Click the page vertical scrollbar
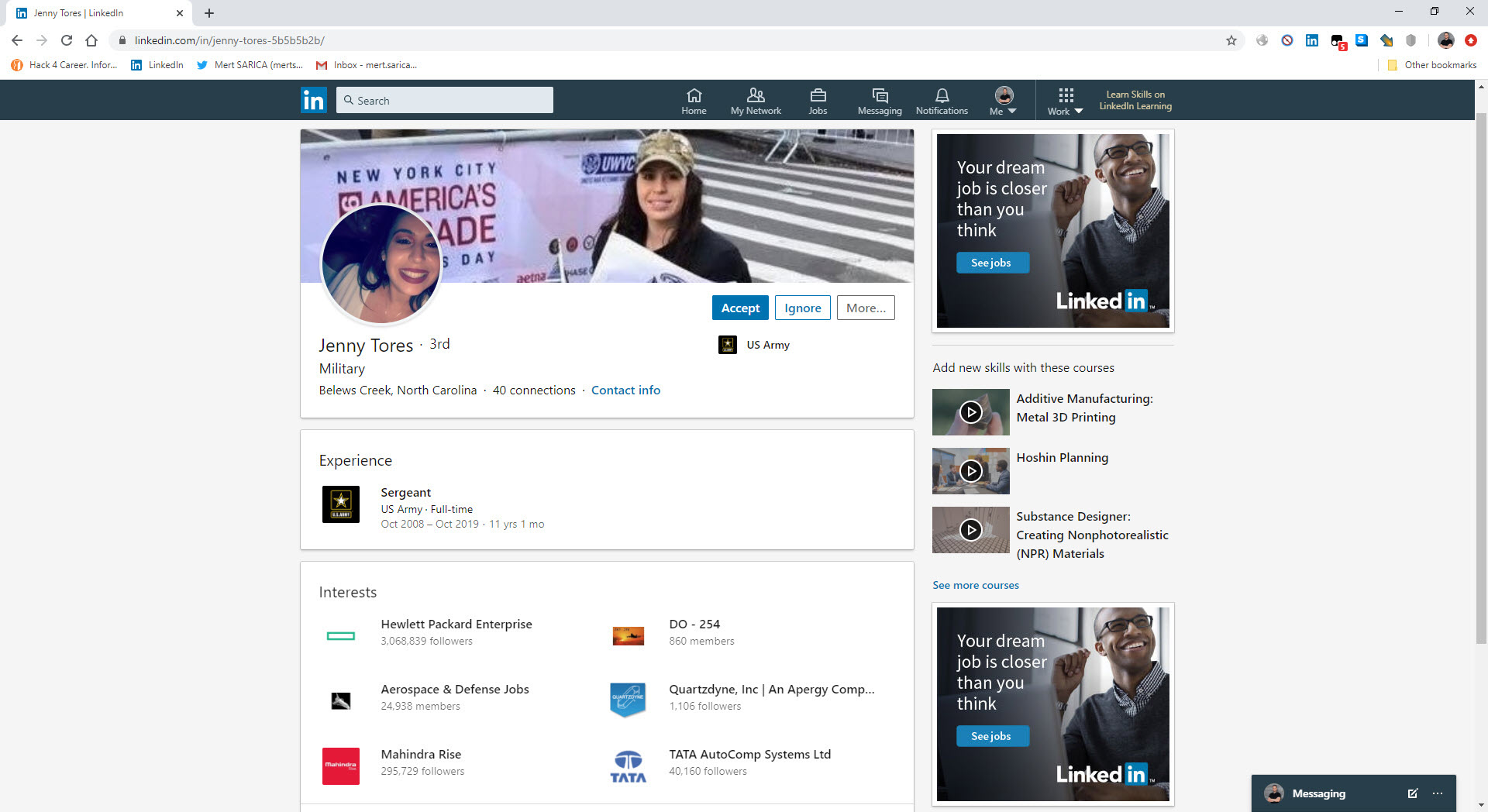Screen dimensions: 1488x812 (1481, 380)
